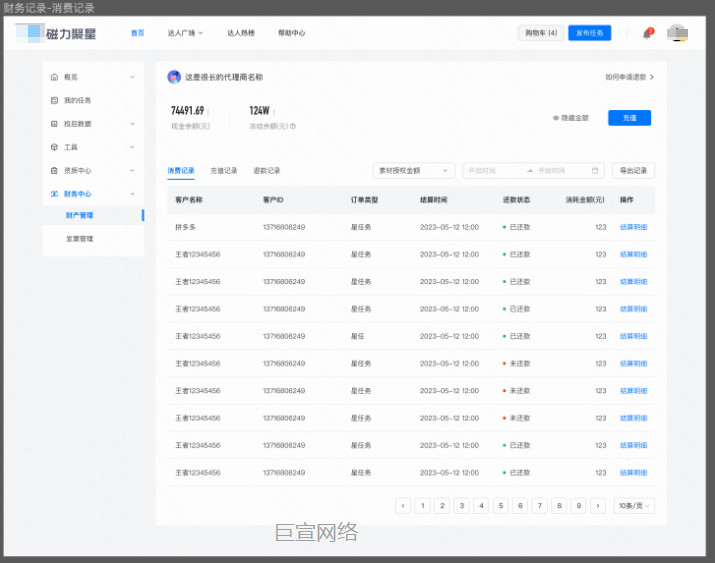The height and width of the screenshot is (563, 715).
Task: Click the 这是很长的代理商名称 agent name
Action: pyautogui.click(x=224, y=77)
